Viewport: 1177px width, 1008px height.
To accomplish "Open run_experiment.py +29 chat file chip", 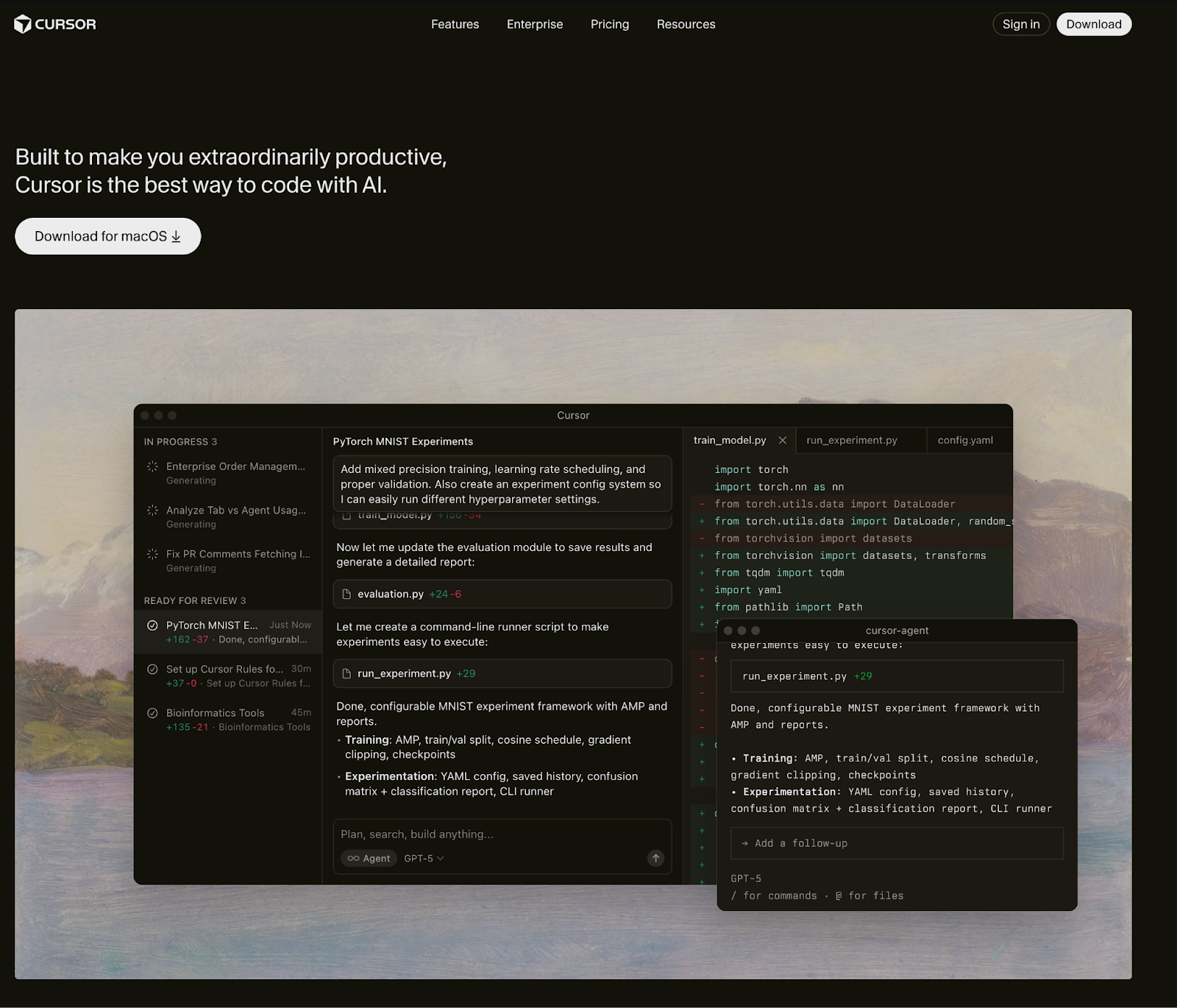I will [502, 673].
